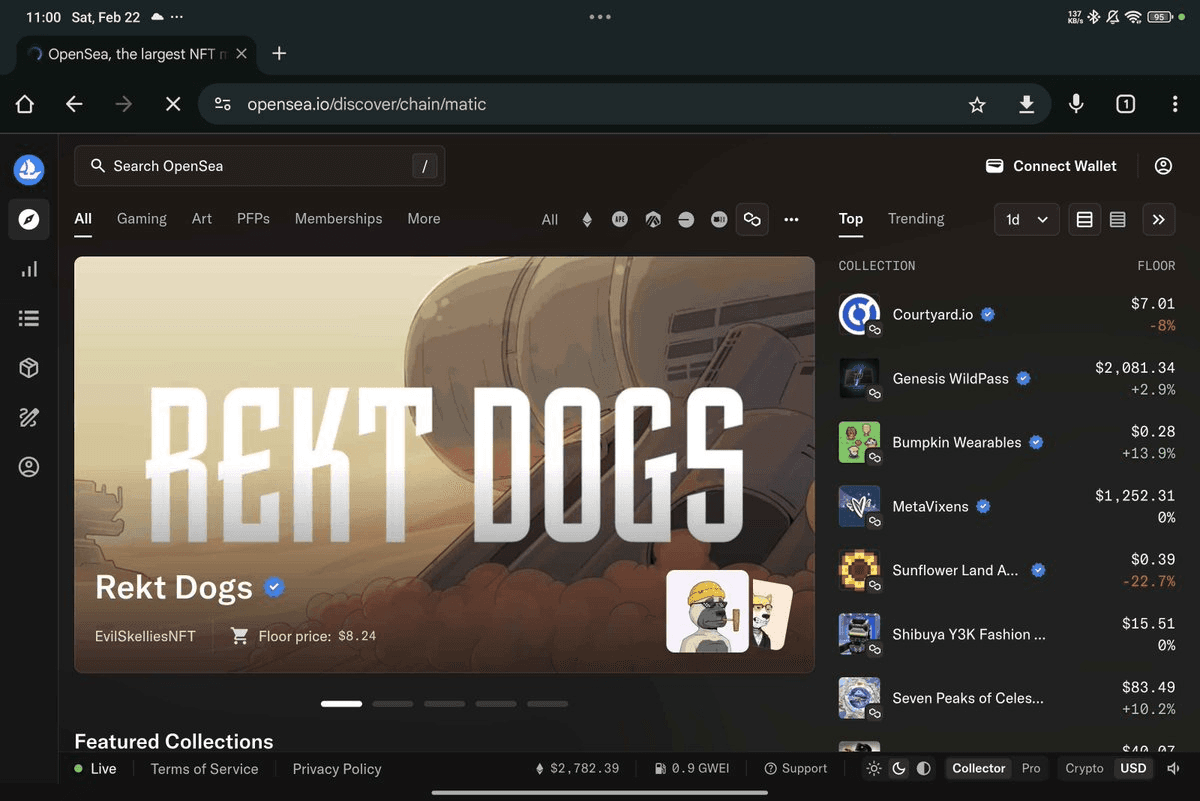This screenshot has width=1200, height=801.
Task: Open a new browser tab
Action: point(279,54)
